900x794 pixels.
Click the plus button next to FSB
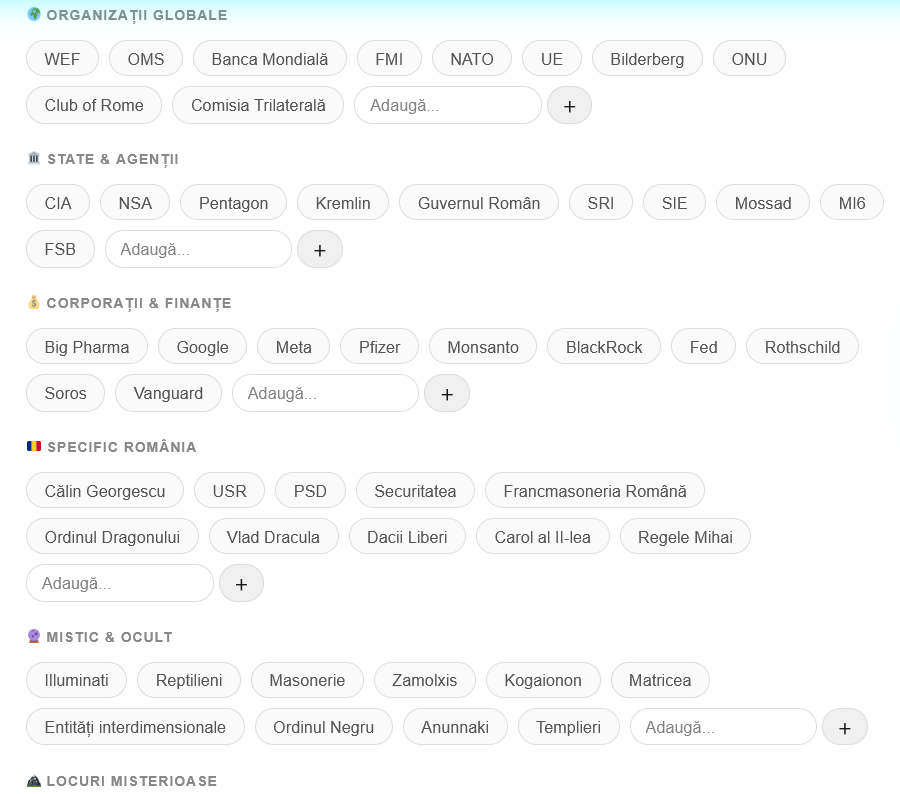tap(320, 250)
